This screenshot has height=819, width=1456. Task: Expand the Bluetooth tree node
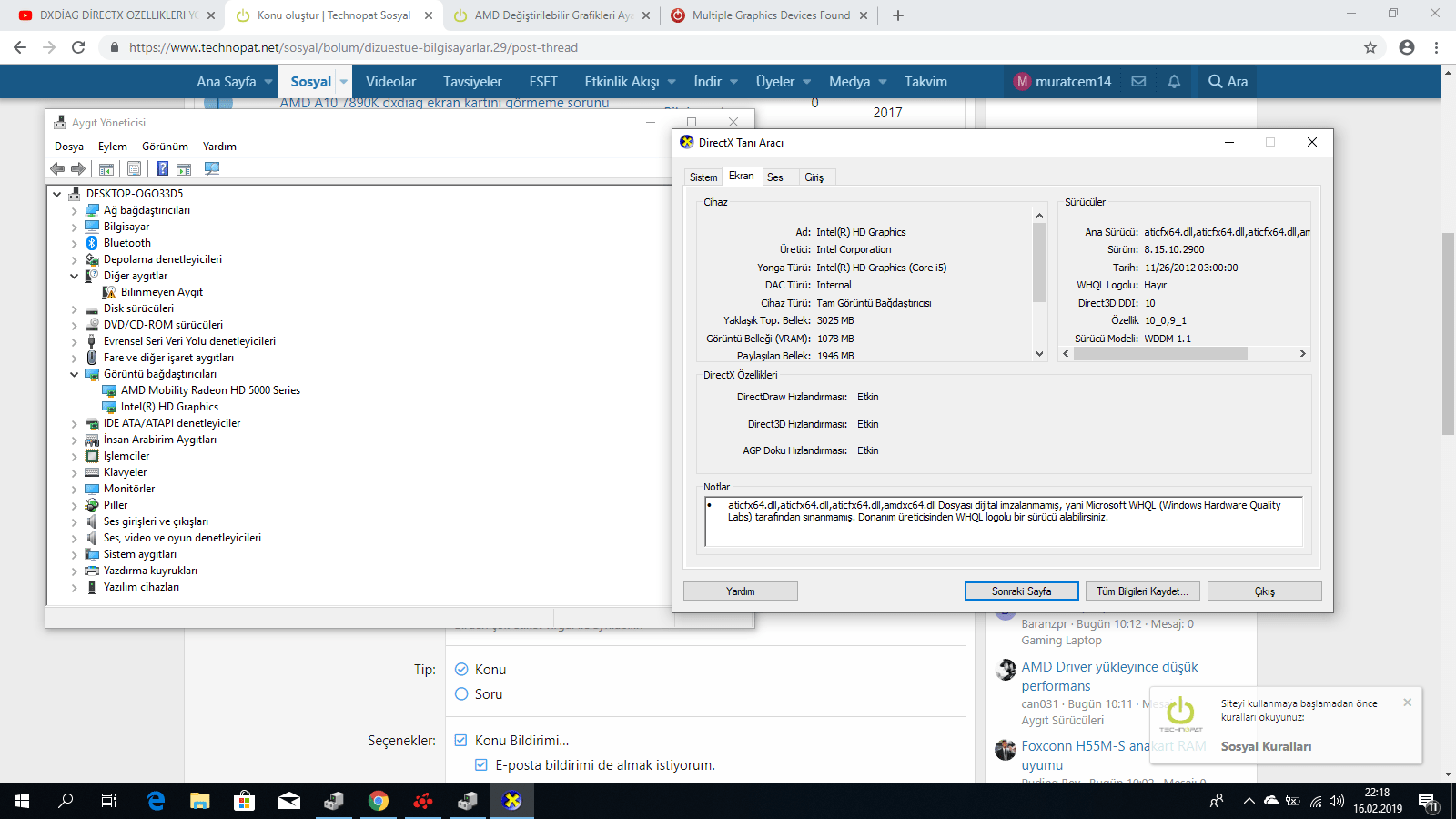tap(75, 243)
